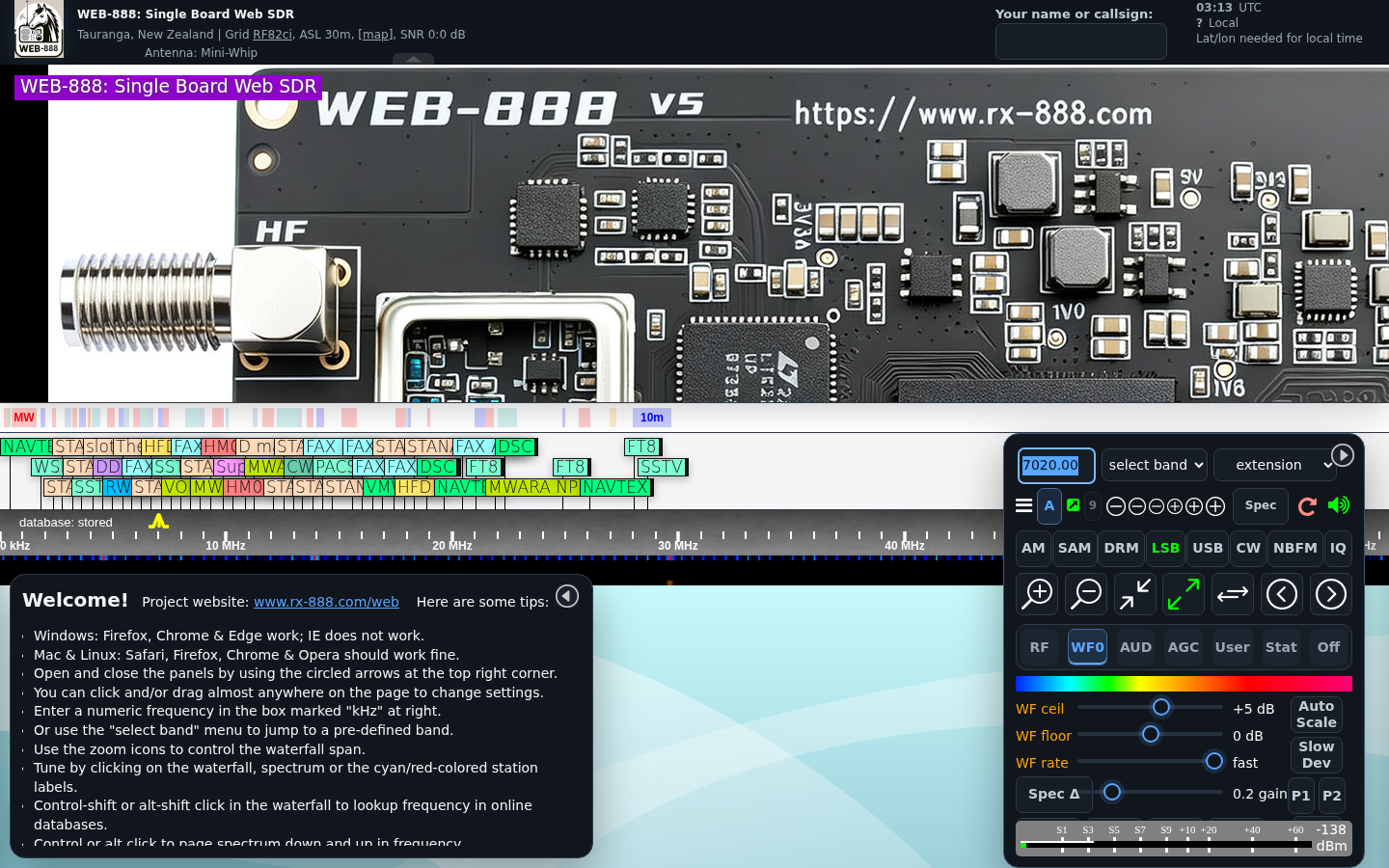The height and width of the screenshot is (868, 1389).
Task: Click the green max zoom out arrows icon
Action: point(1184,594)
